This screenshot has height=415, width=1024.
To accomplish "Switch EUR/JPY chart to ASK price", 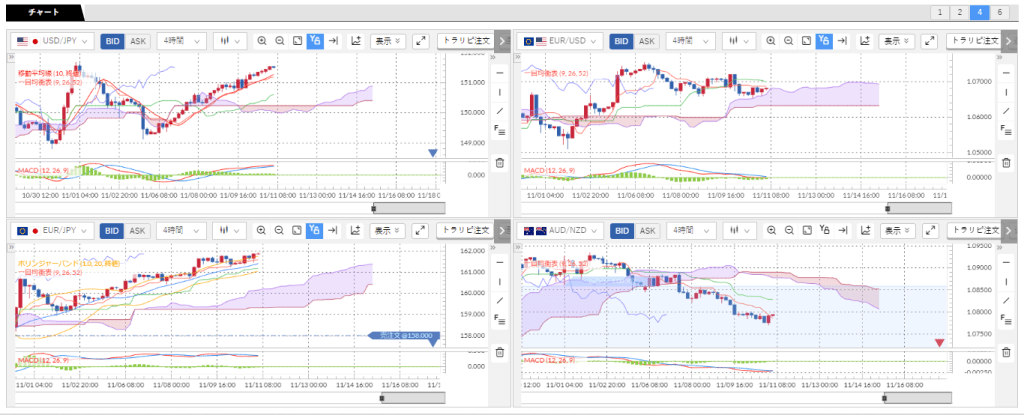I will pyautogui.click(x=138, y=231).
